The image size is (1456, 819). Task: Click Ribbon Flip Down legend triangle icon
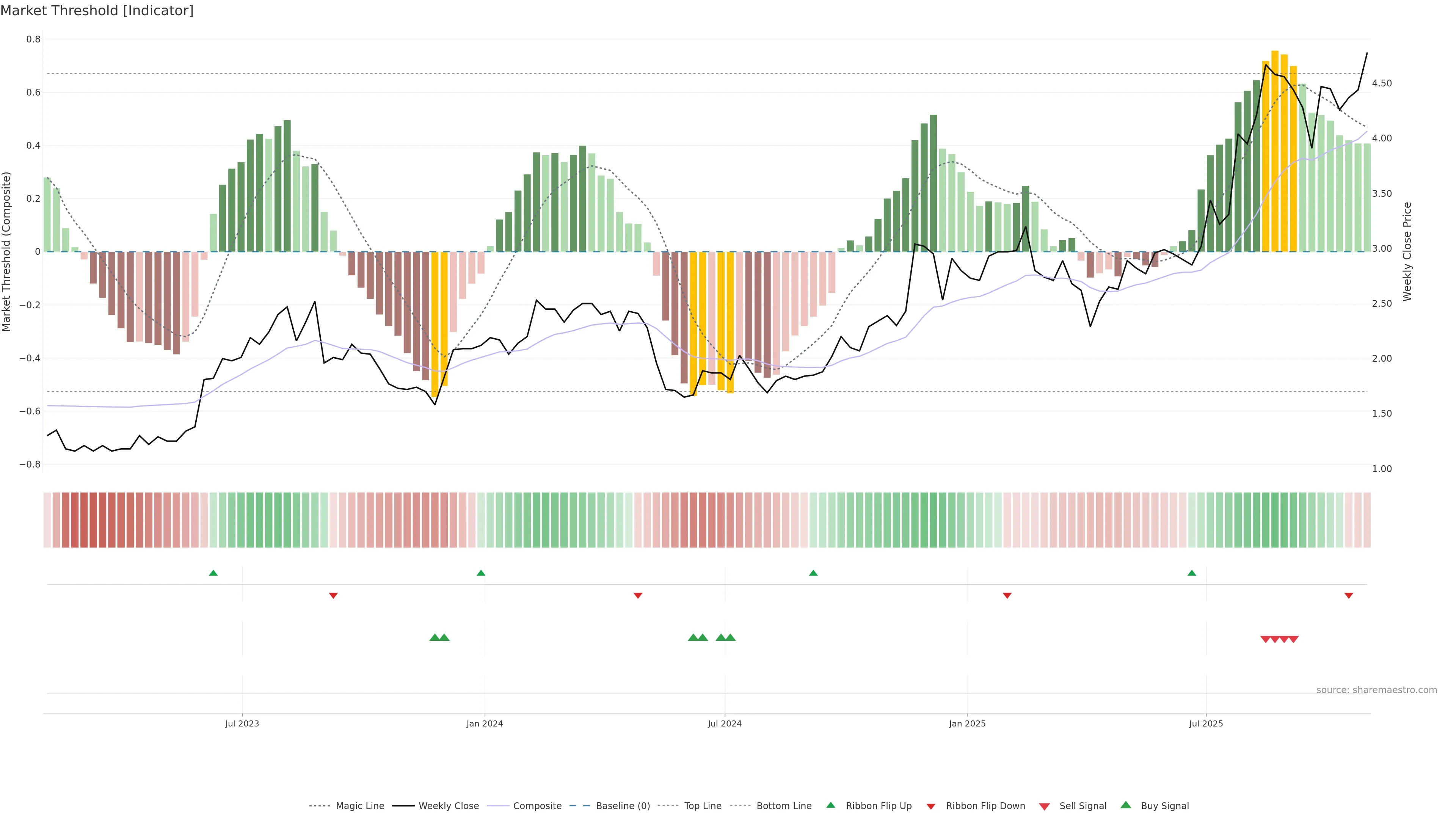(931, 806)
